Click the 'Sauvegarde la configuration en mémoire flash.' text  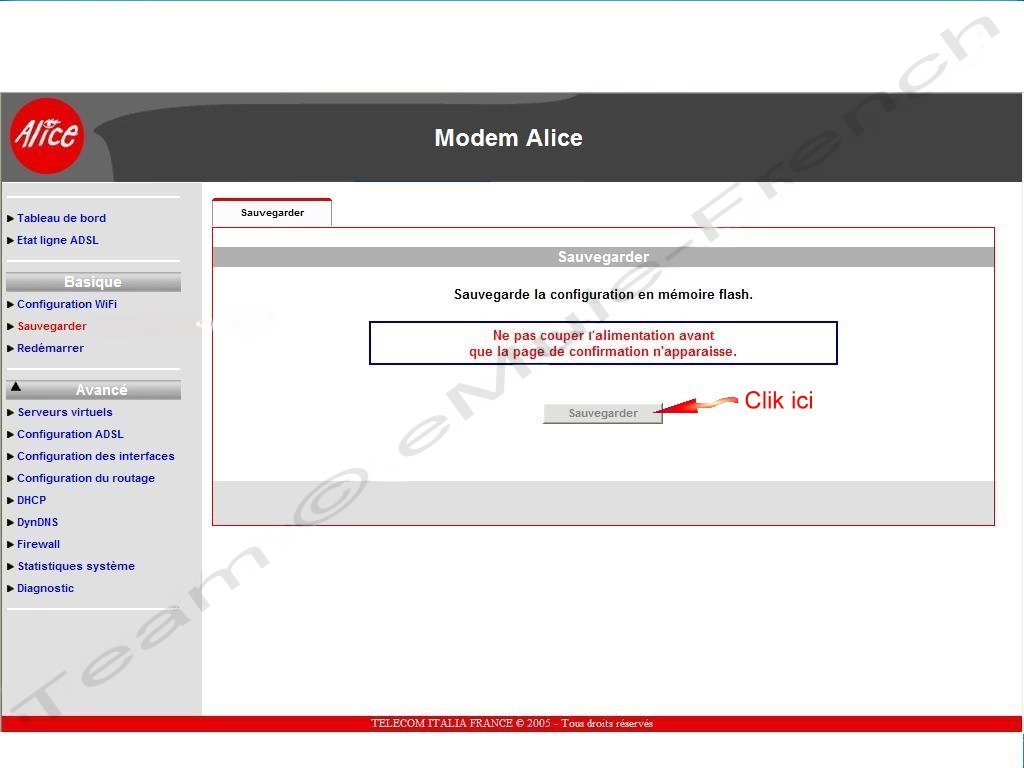point(603,295)
